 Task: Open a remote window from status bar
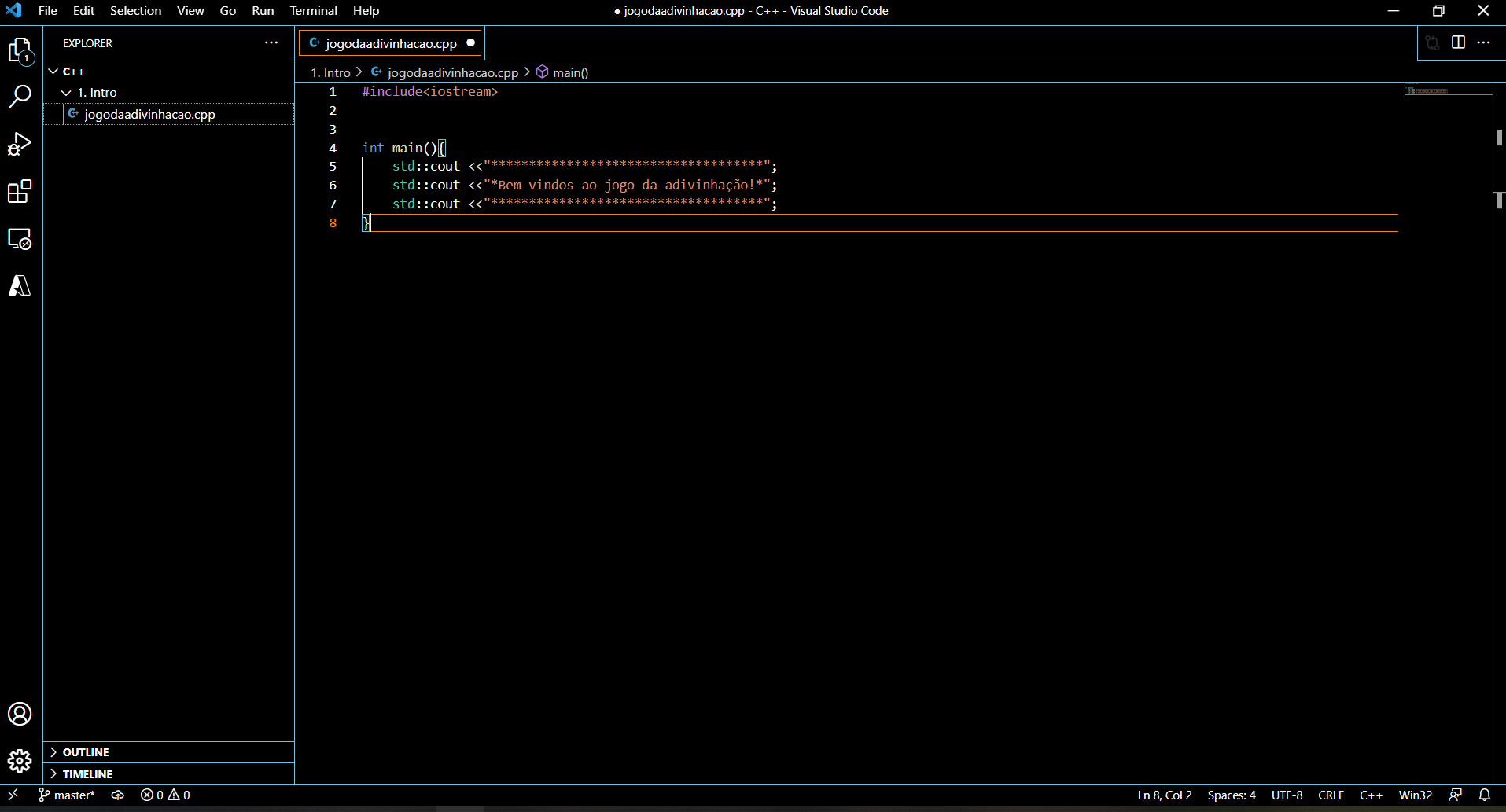click(x=13, y=795)
